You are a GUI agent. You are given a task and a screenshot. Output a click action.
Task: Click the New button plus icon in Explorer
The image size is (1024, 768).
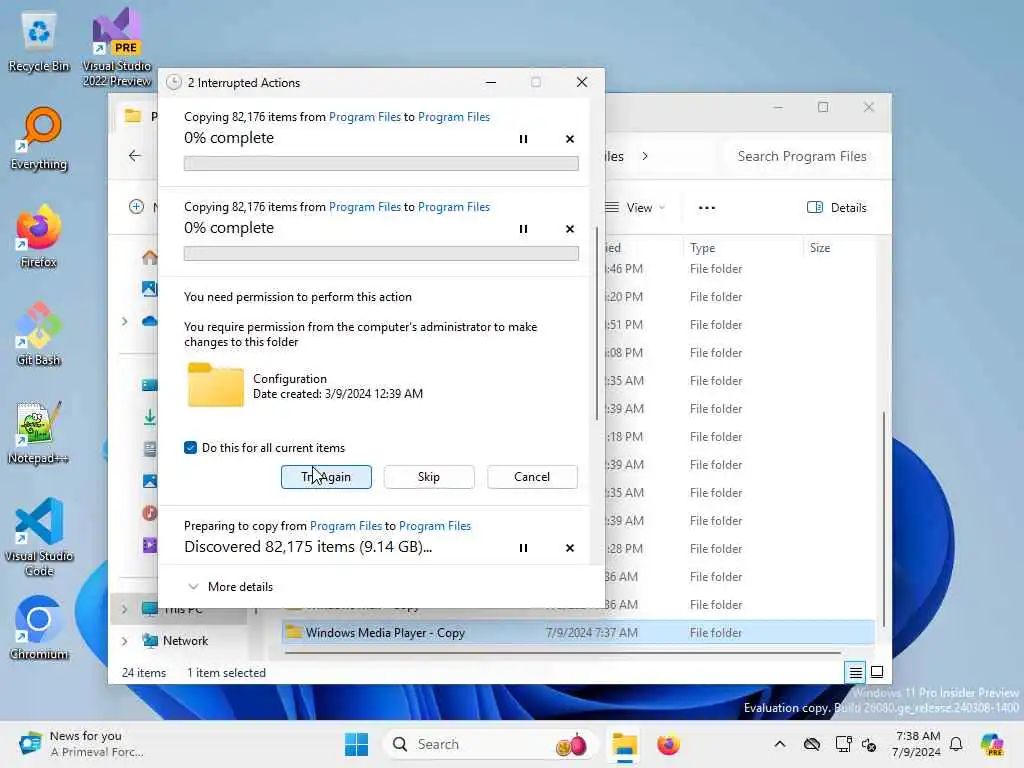(136, 207)
